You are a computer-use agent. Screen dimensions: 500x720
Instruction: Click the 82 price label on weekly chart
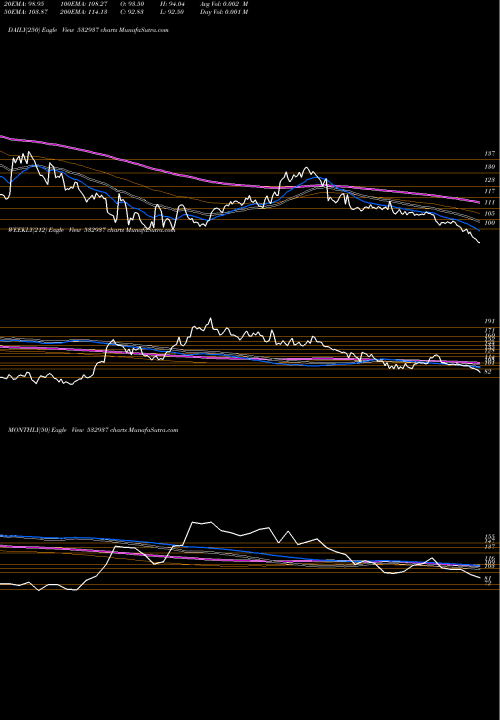click(488, 371)
